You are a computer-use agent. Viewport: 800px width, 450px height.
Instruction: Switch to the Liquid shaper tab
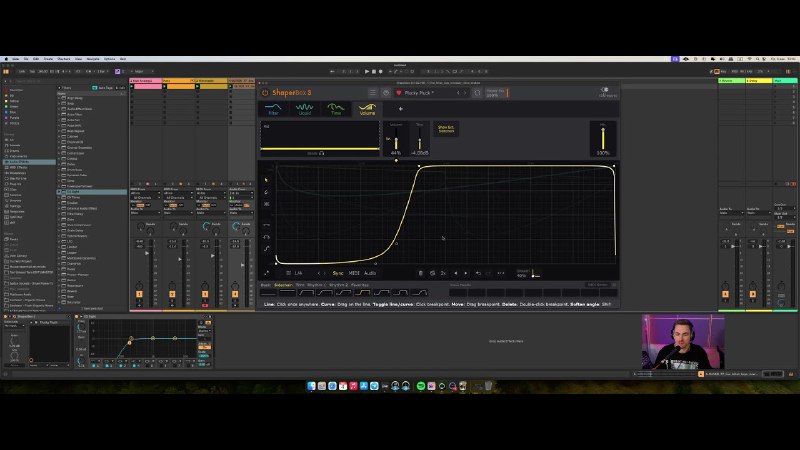305,109
